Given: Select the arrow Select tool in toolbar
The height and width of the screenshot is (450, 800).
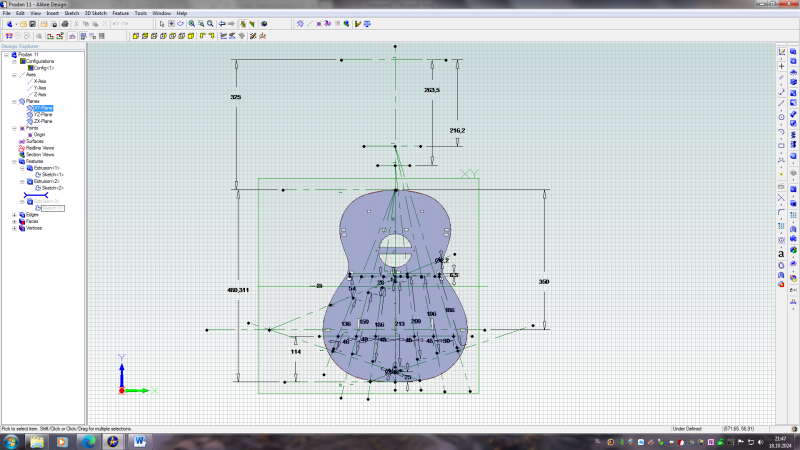Looking at the screenshot, I should [x=162, y=23].
